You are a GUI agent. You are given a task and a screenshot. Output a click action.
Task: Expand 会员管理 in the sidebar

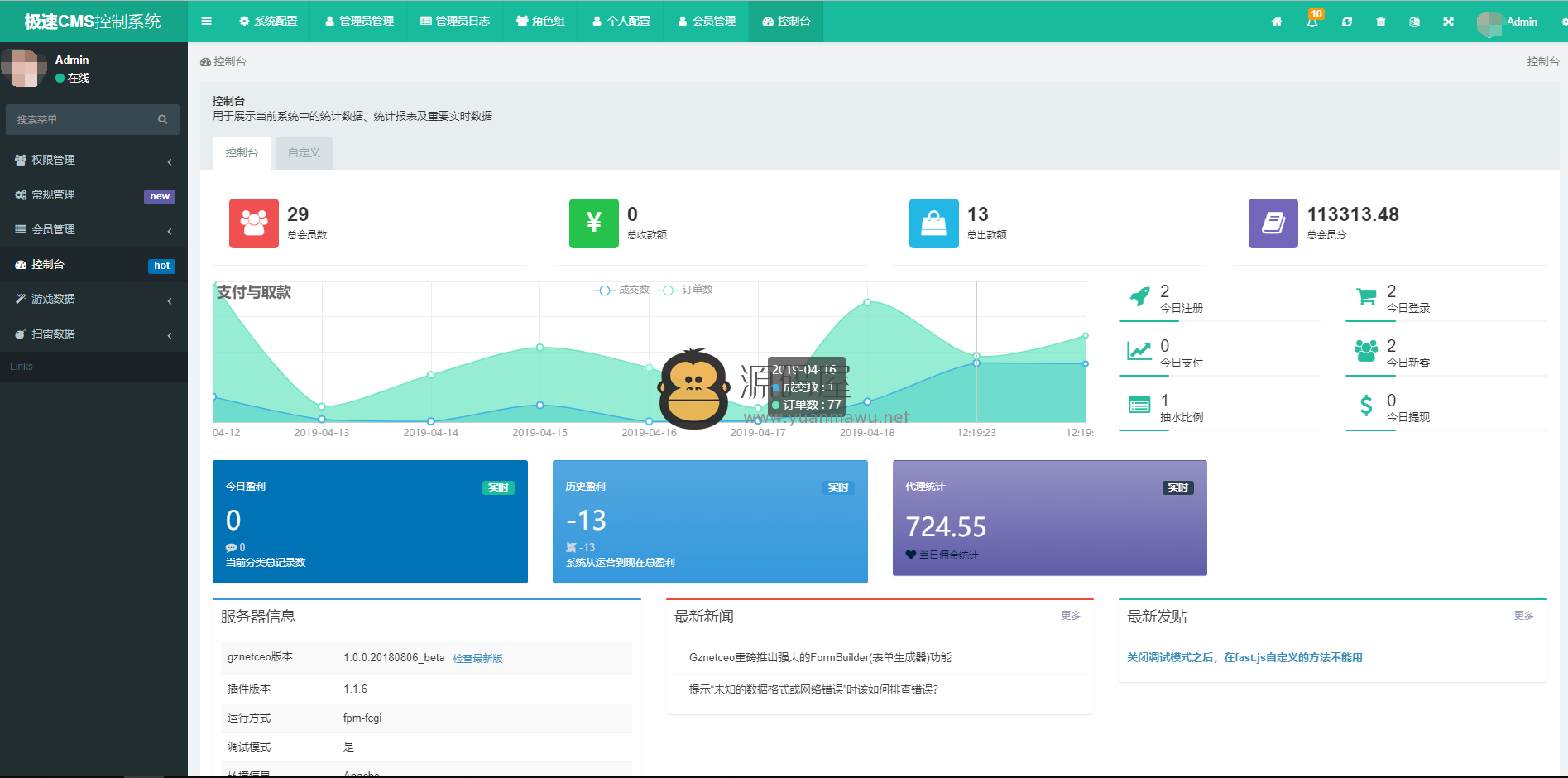click(94, 229)
